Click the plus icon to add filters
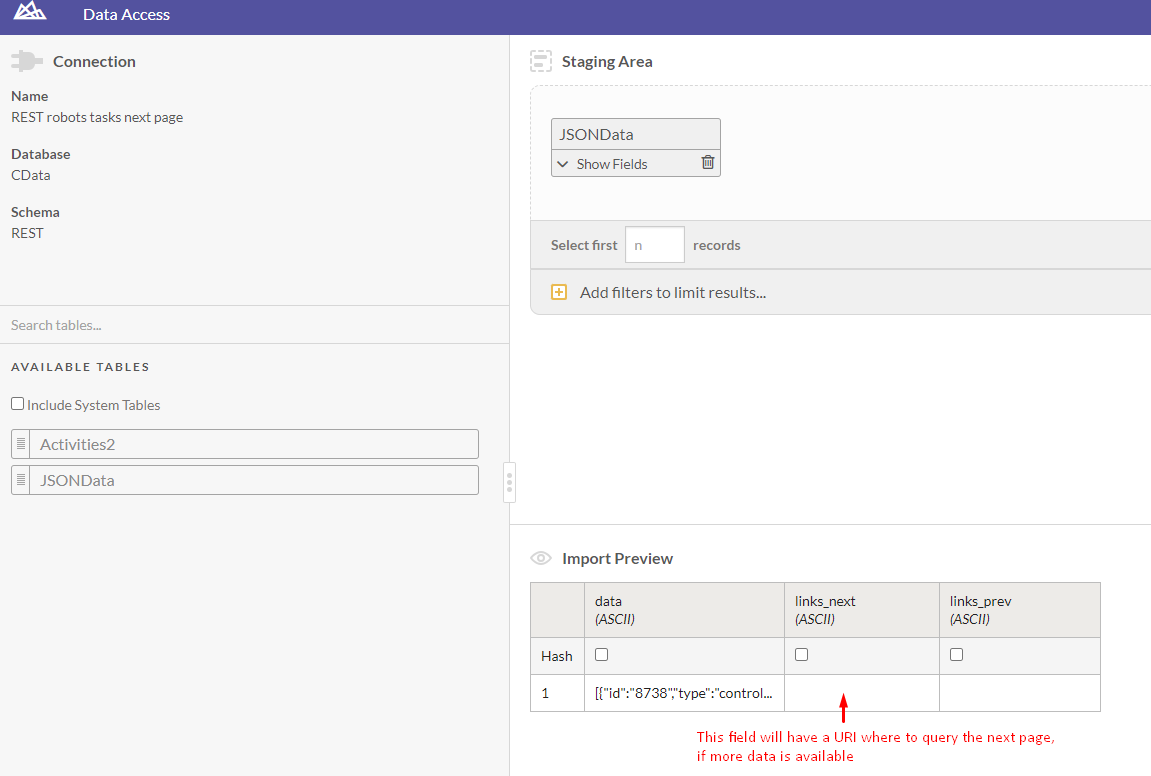Screen dimensions: 1151x776 (560, 292)
